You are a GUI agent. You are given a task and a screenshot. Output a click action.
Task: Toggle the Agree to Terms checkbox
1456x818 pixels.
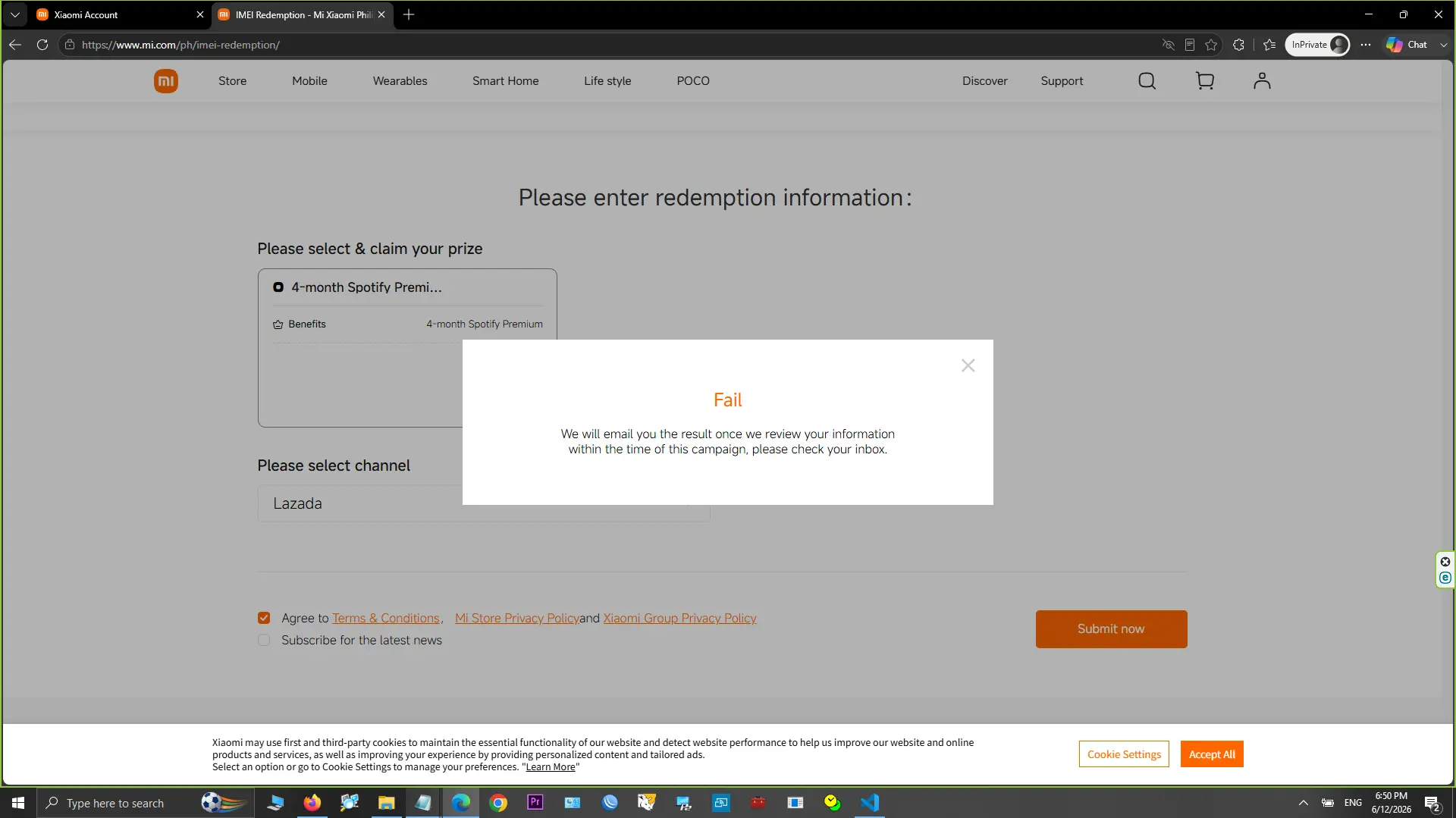tap(264, 618)
